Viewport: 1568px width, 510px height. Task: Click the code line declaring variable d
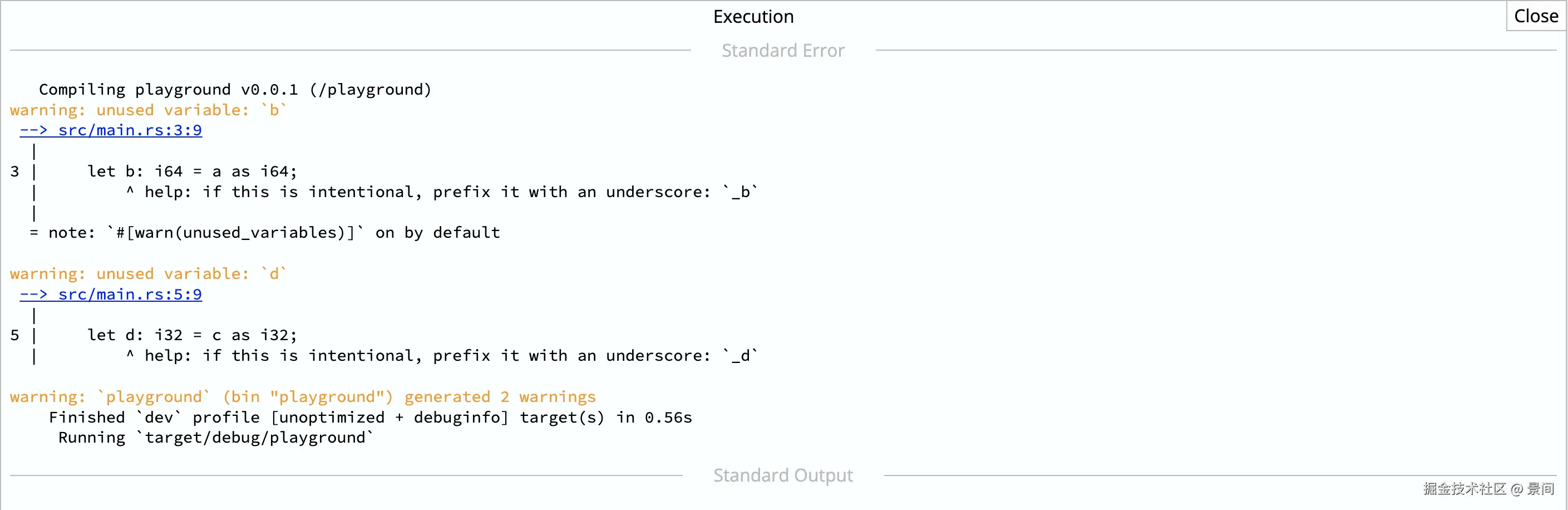coord(192,335)
